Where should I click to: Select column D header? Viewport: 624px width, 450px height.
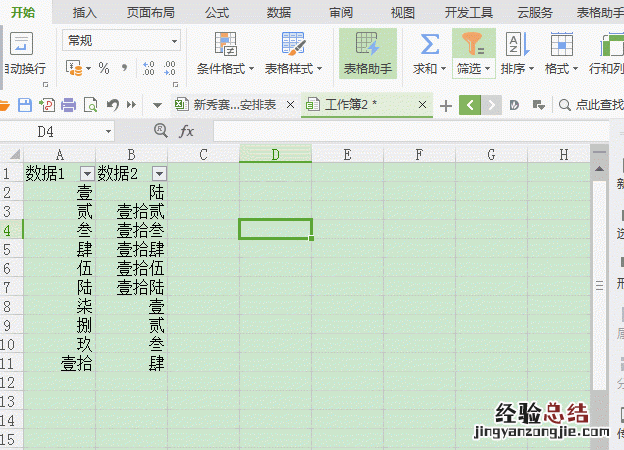(x=275, y=154)
